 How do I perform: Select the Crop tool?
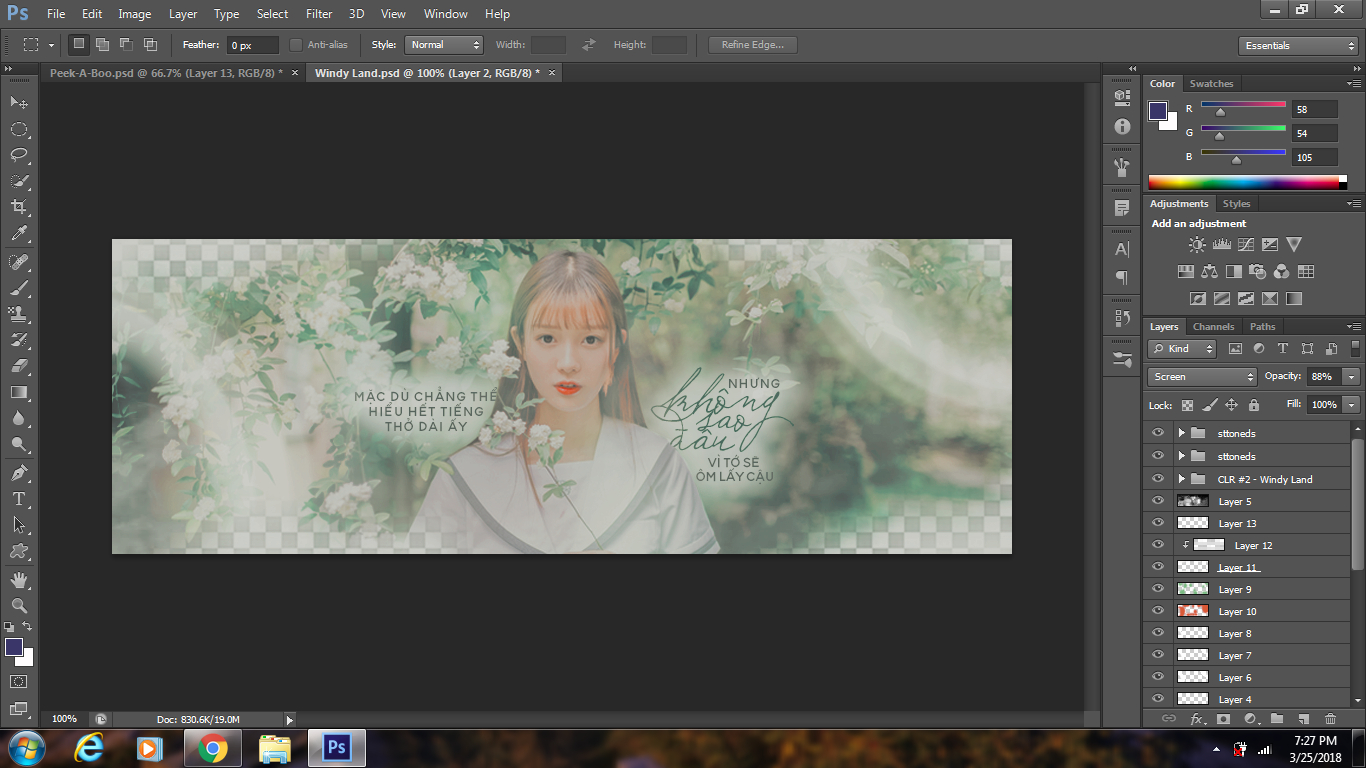[18, 207]
